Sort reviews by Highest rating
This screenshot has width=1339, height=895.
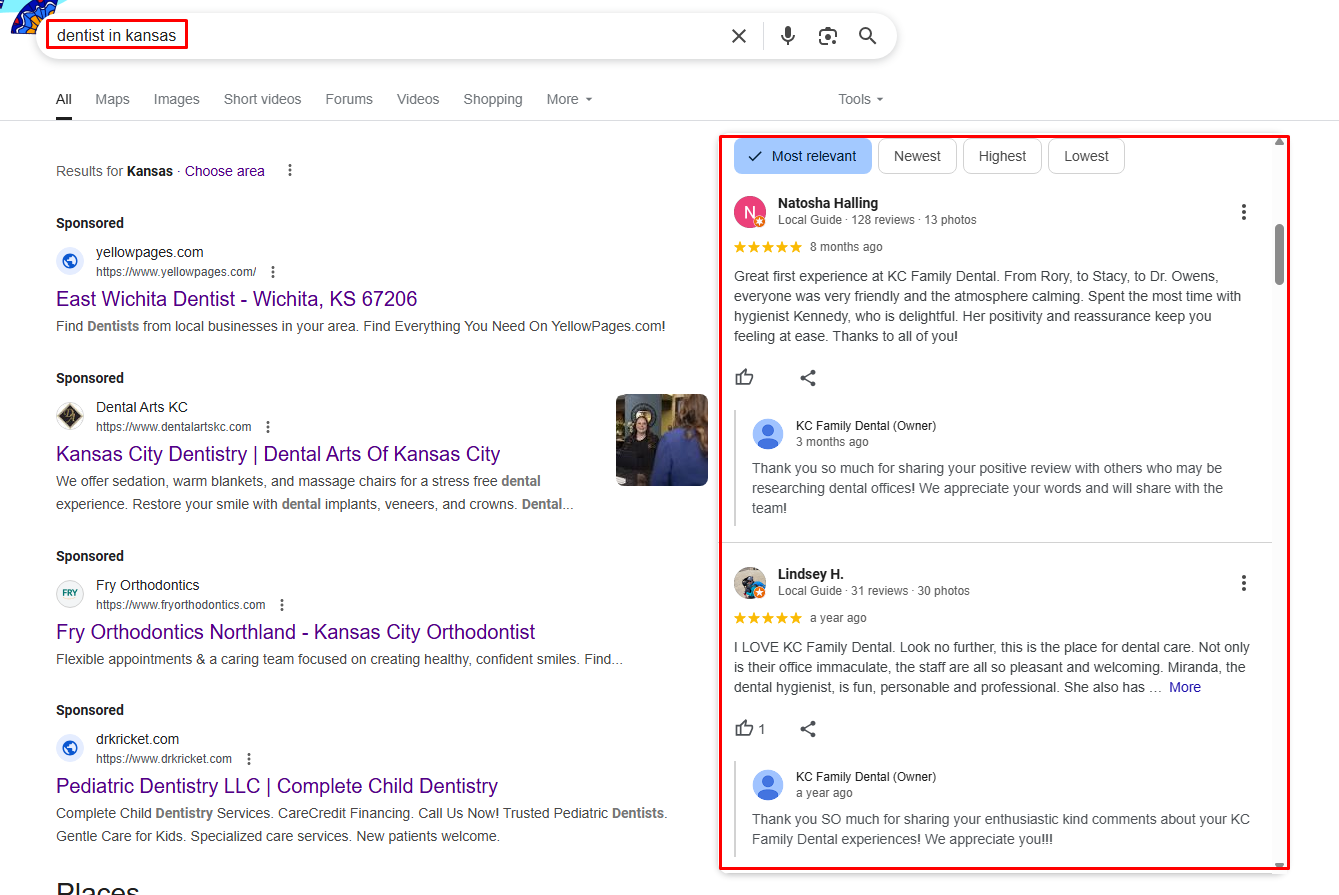1002,156
